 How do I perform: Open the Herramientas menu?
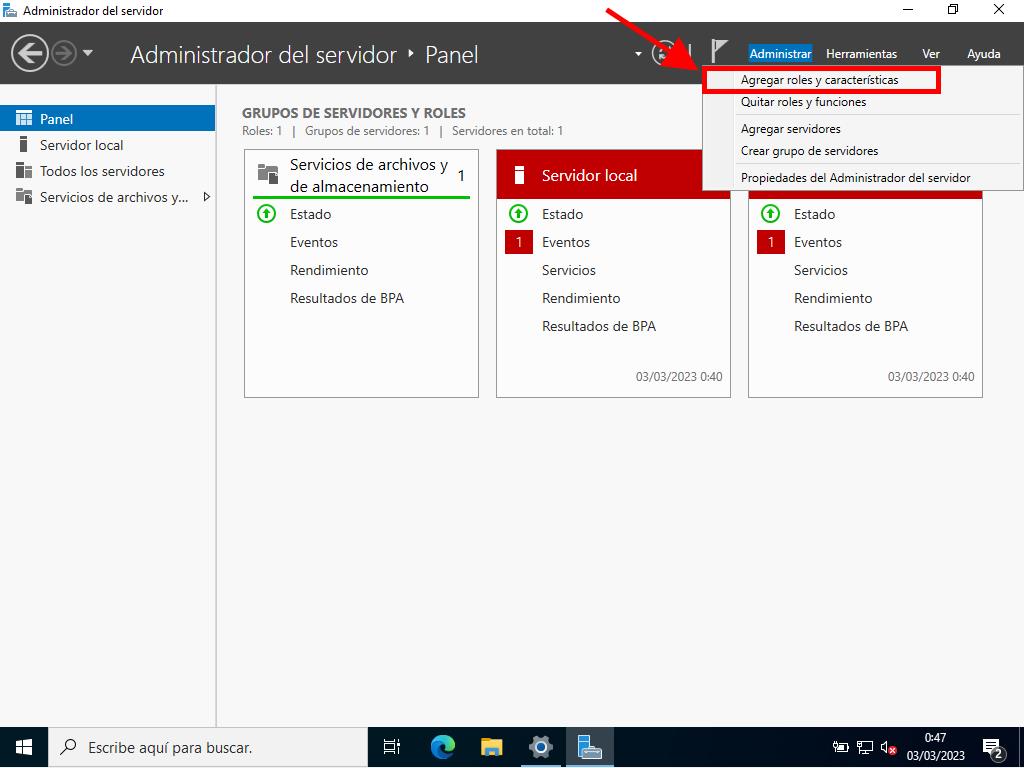(x=861, y=54)
